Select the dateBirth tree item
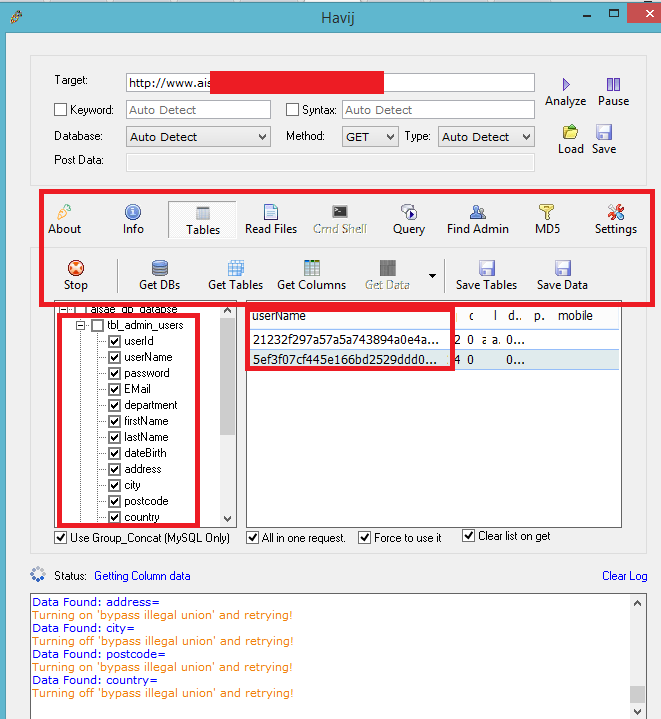The image size is (661, 719). click(x=145, y=453)
